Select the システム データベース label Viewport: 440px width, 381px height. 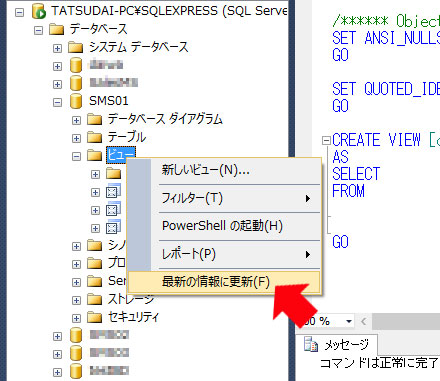coord(138,47)
